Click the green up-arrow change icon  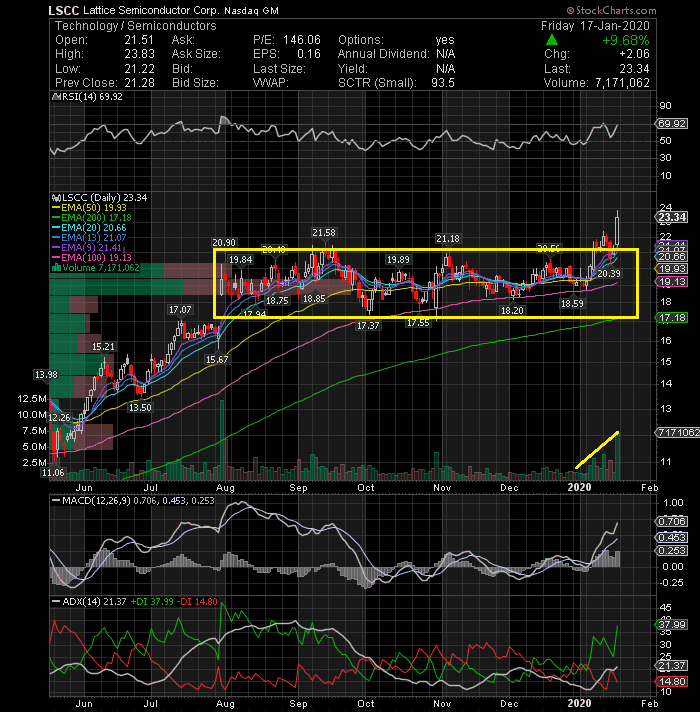point(552,40)
